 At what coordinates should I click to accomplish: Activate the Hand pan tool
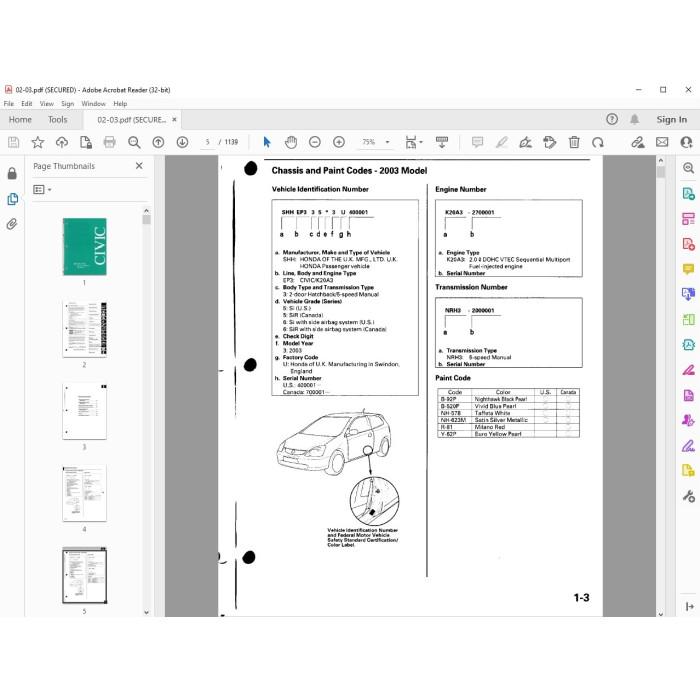pyautogui.click(x=291, y=142)
